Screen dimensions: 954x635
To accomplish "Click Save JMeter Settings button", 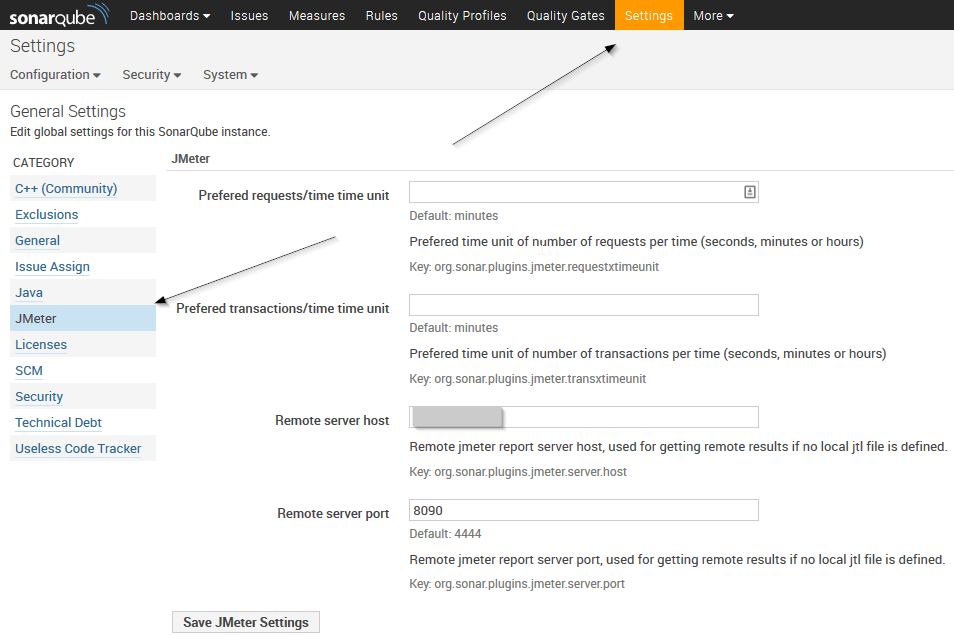I will tap(246, 622).
